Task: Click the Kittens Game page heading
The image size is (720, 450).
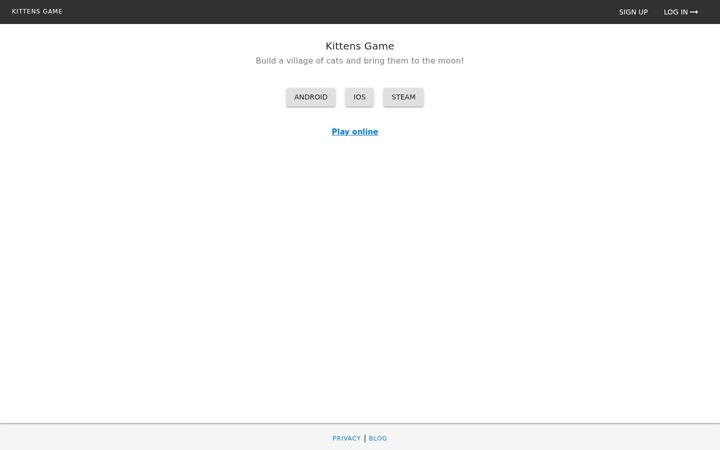Action: click(x=360, y=46)
